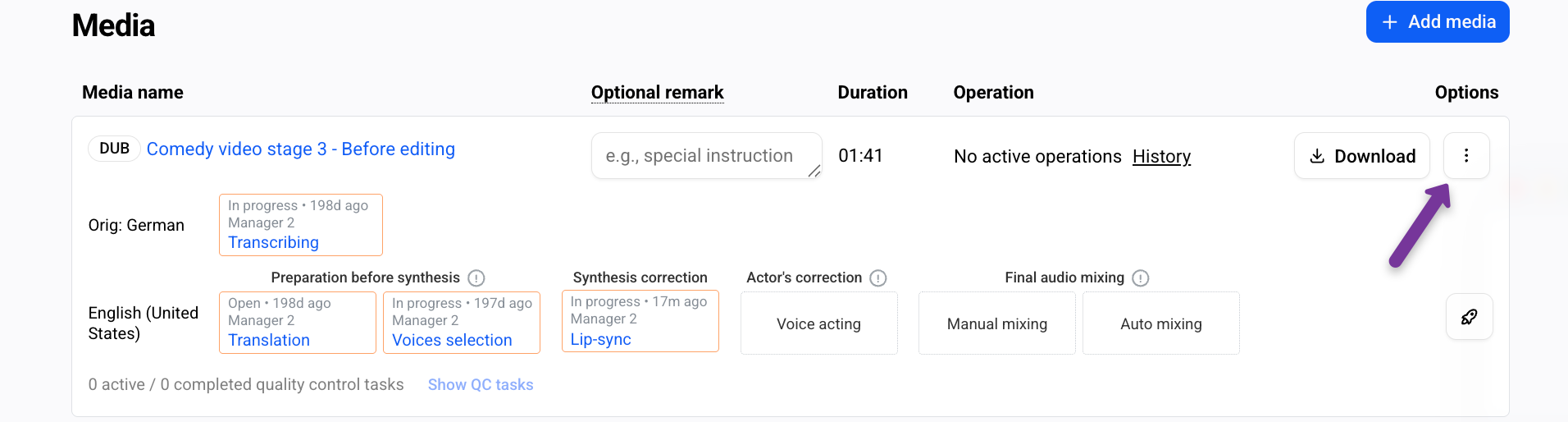Open the Translation task card
The height and width of the screenshot is (422, 1568).
[x=298, y=323]
